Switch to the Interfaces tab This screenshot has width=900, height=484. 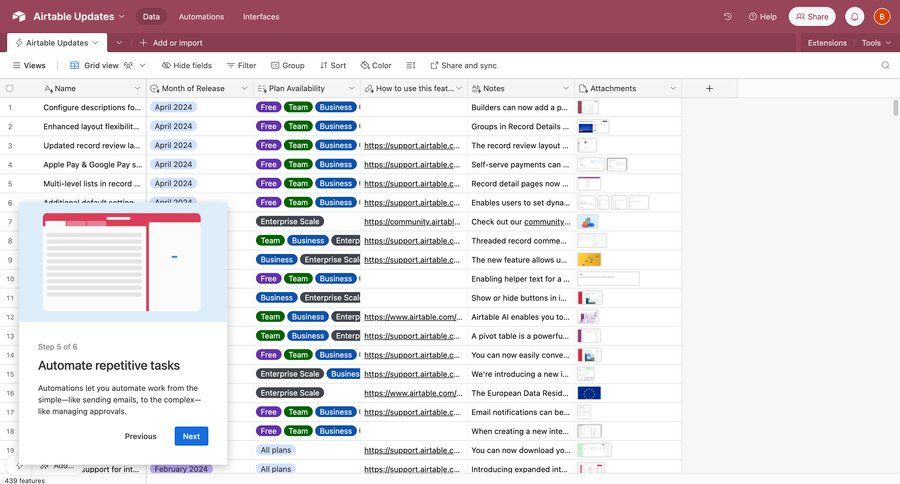coord(261,17)
